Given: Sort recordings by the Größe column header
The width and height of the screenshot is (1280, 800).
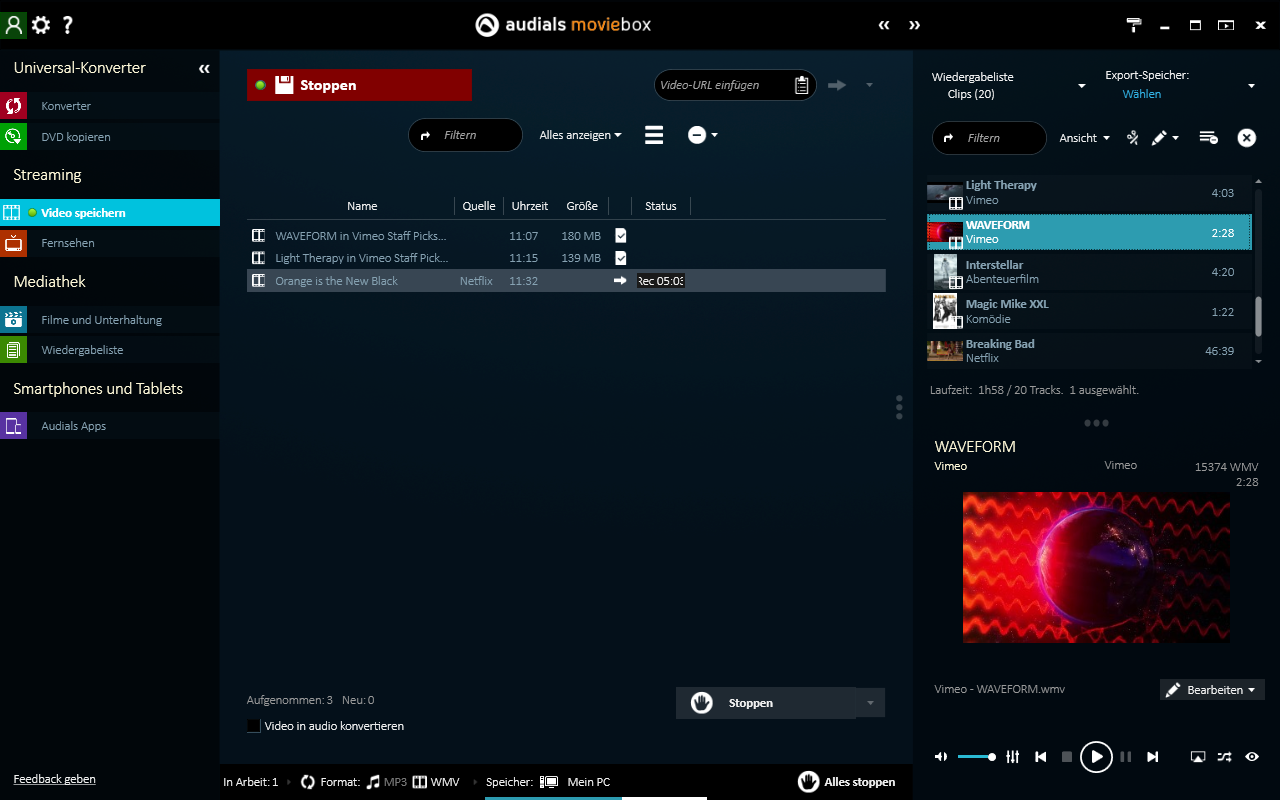Looking at the screenshot, I should tap(582, 206).
